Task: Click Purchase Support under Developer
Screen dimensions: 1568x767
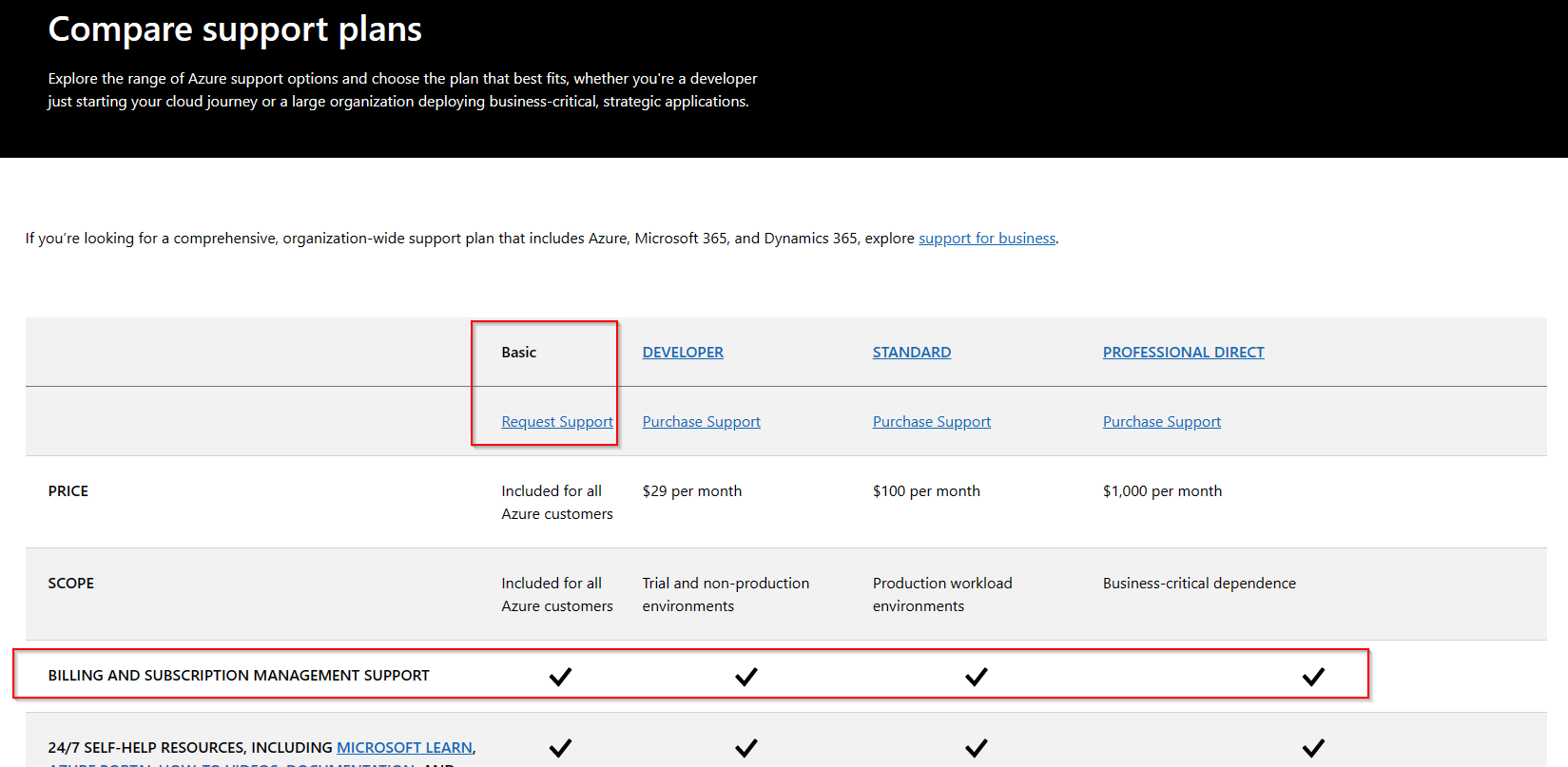Action: (x=702, y=422)
